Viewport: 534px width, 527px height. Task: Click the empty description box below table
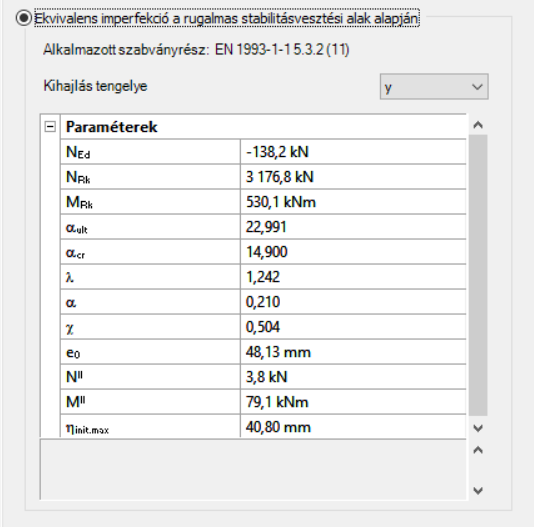pyautogui.click(x=253, y=470)
